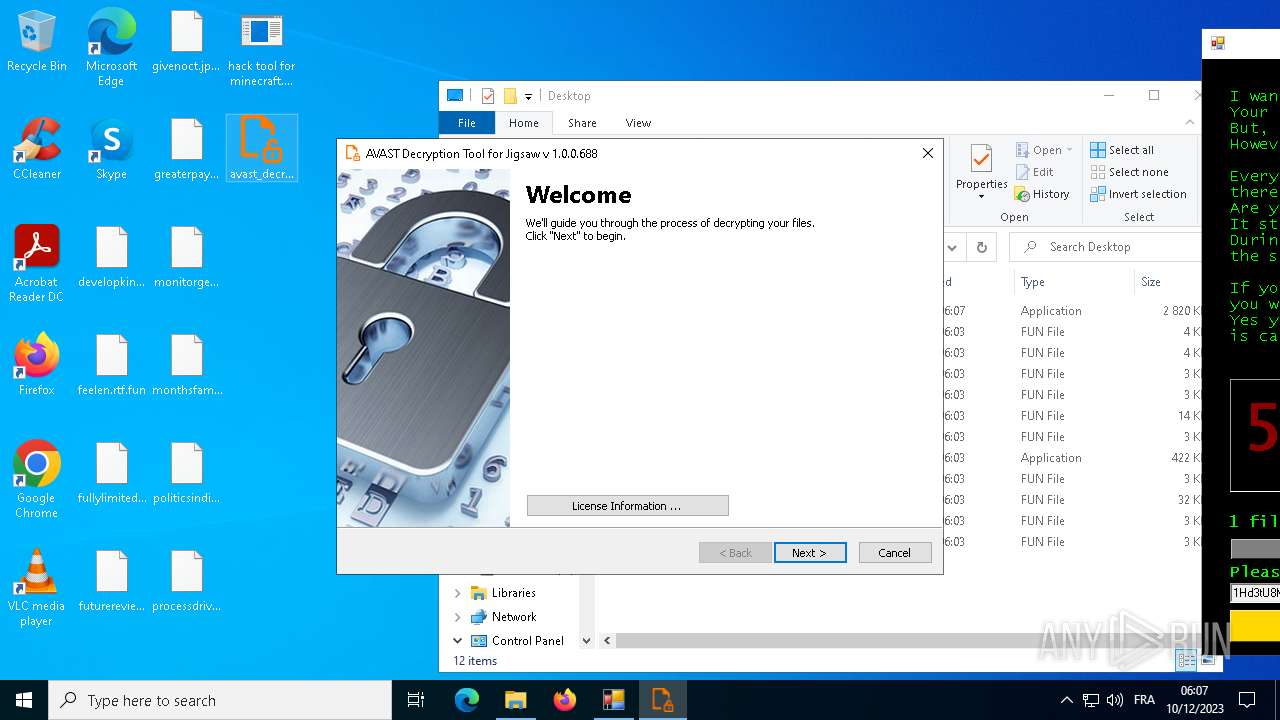Open the notifications center icon
This screenshot has height=720, width=1280.
(x=1247, y=700)
